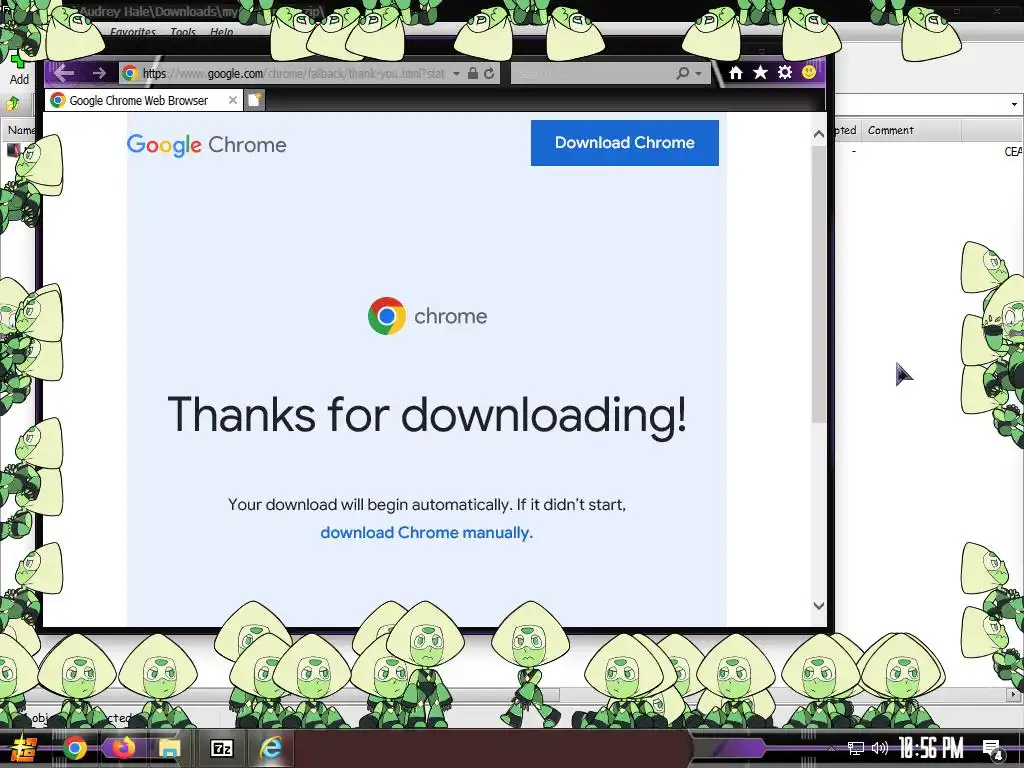
Task: Launch Google Chrome from the taskbar
Action: [75, 748]
